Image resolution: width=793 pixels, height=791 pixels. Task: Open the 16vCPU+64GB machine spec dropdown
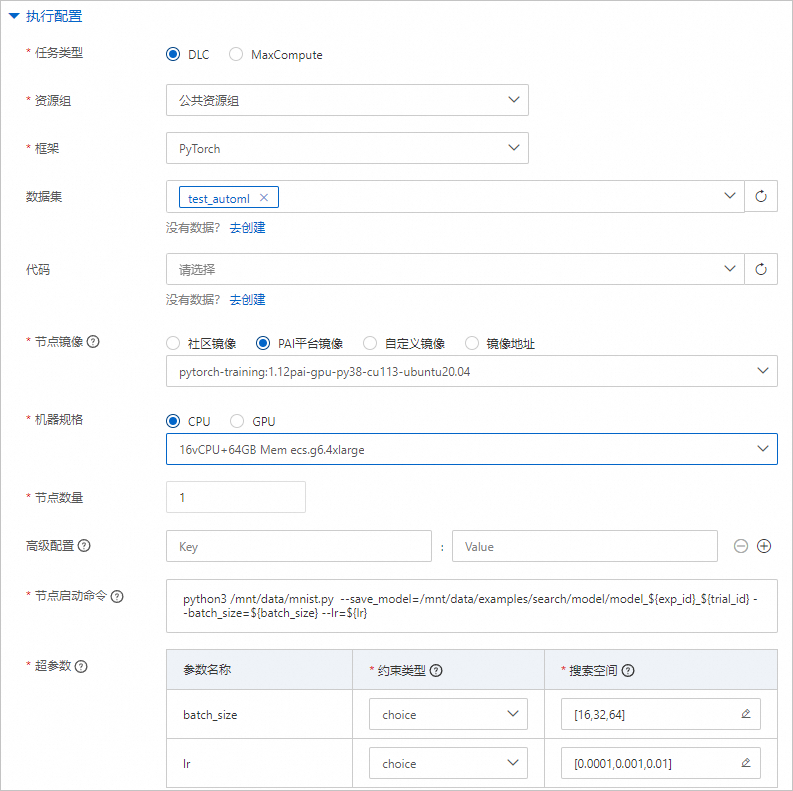pyautogui.click(x=471, y=449)
